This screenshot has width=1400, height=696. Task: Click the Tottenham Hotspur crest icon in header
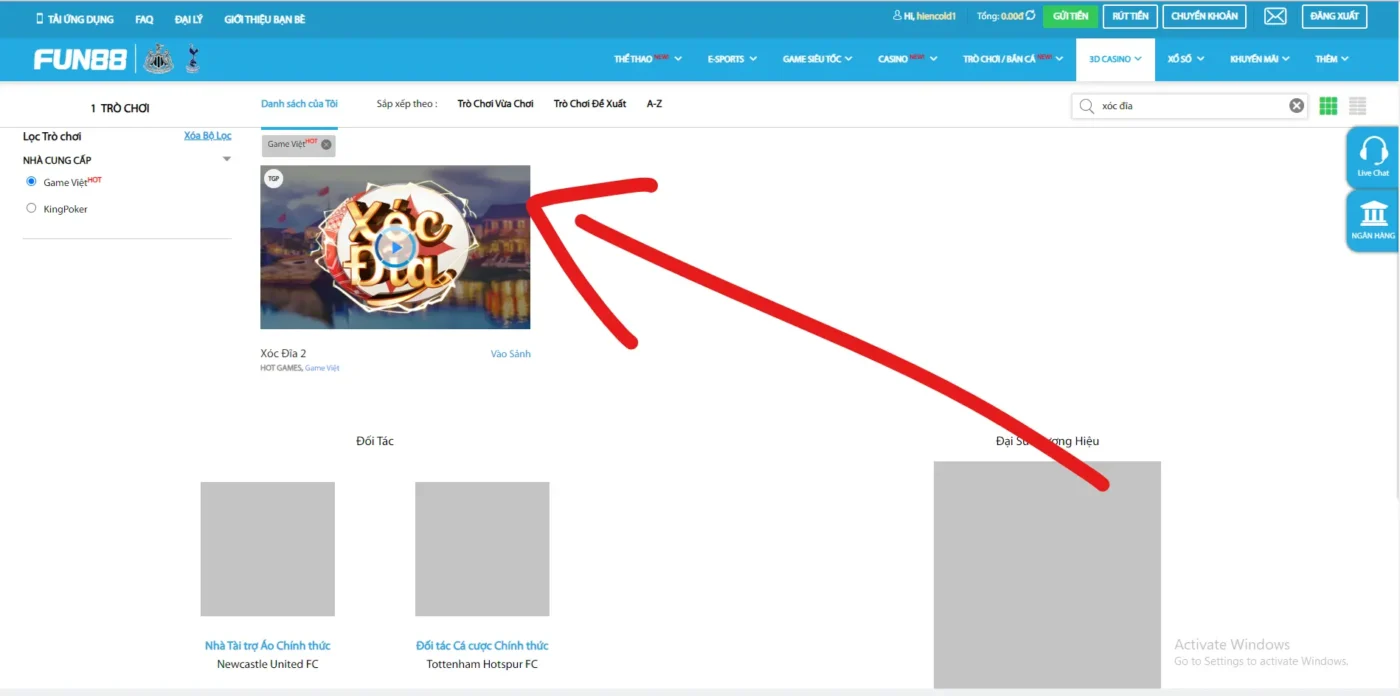[x=193, y=60]
